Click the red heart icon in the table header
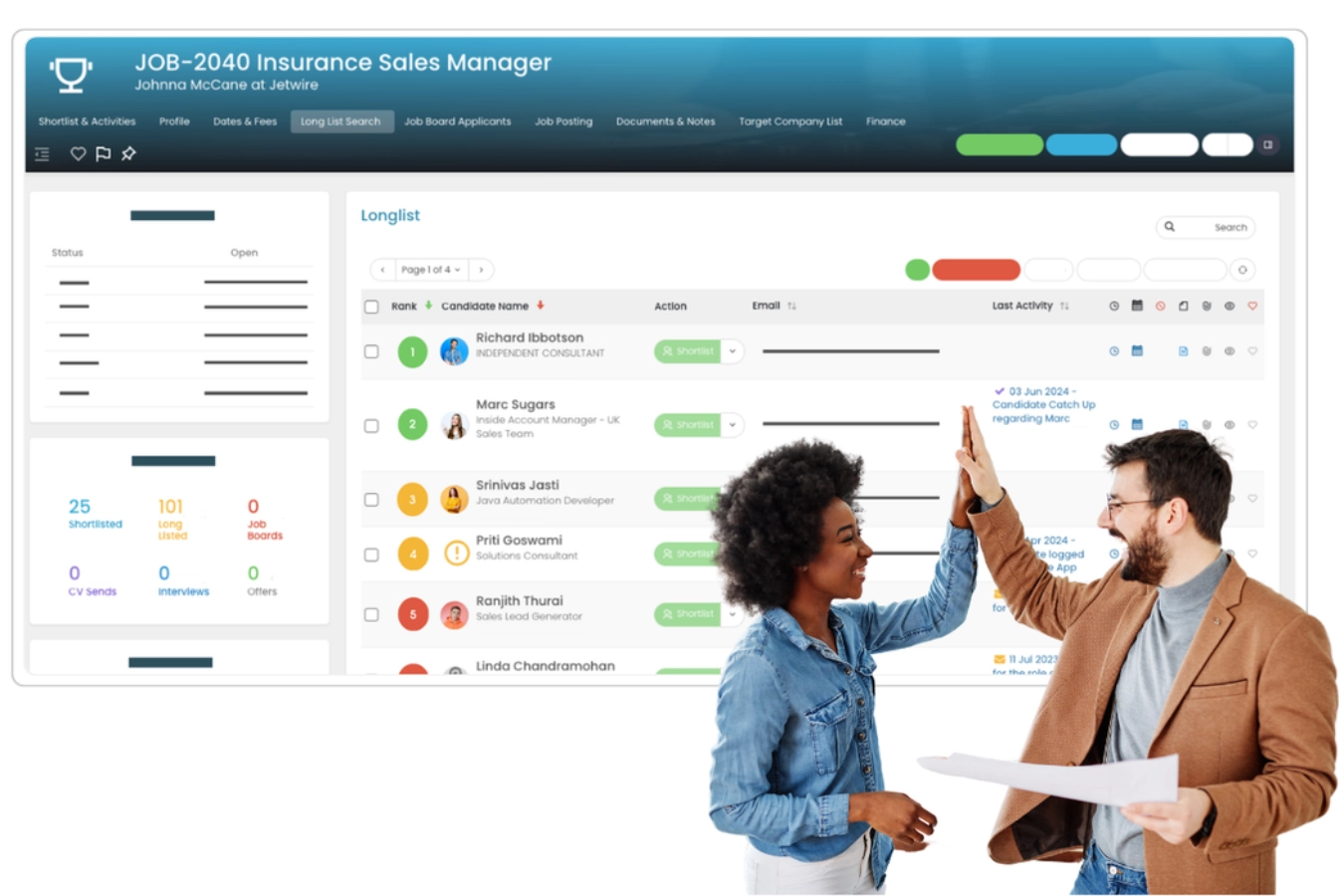This screenshot has height=896, width=1344. pos(1252,306)
